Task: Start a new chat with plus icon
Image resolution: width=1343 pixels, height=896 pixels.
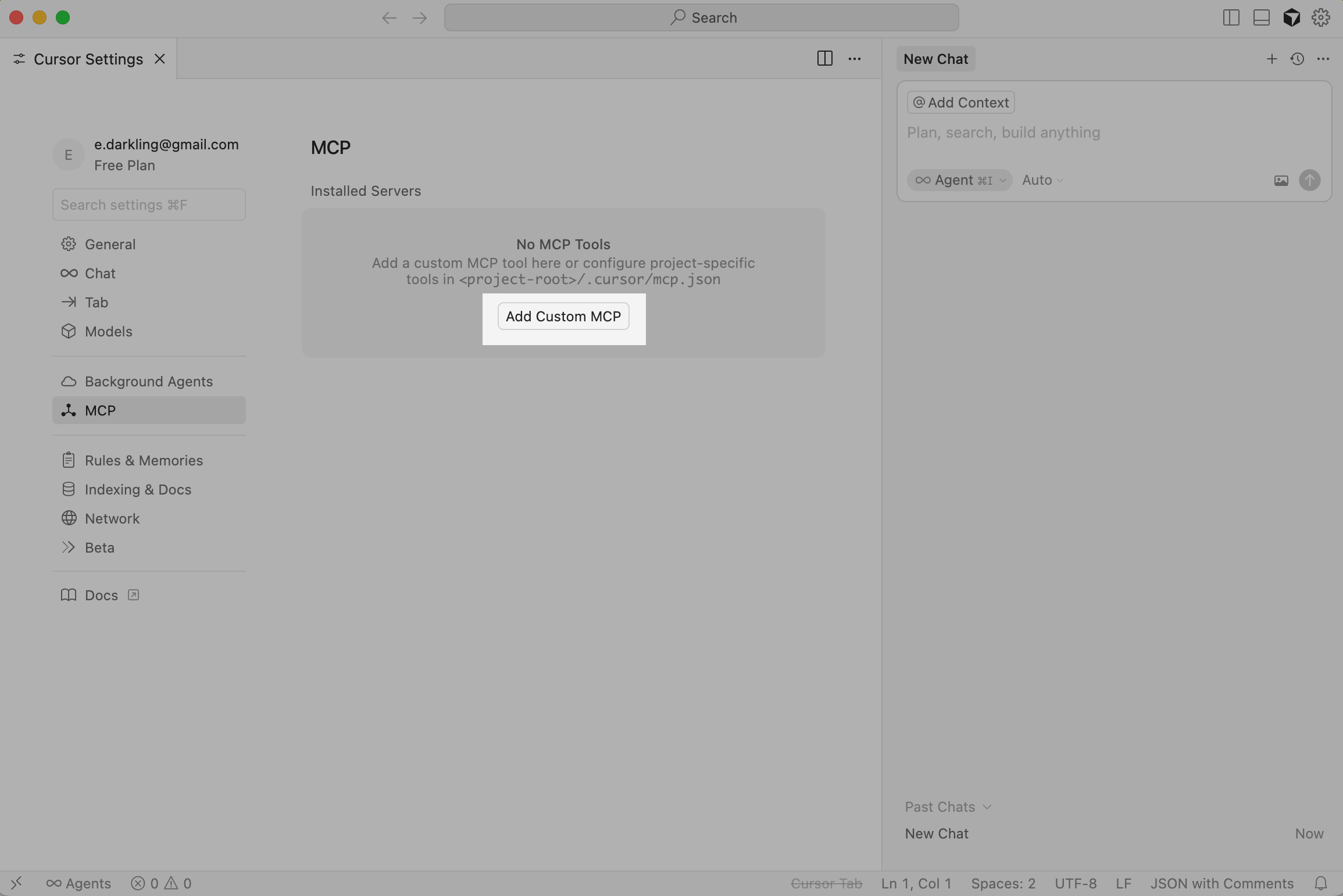Action: point(1271,59)
